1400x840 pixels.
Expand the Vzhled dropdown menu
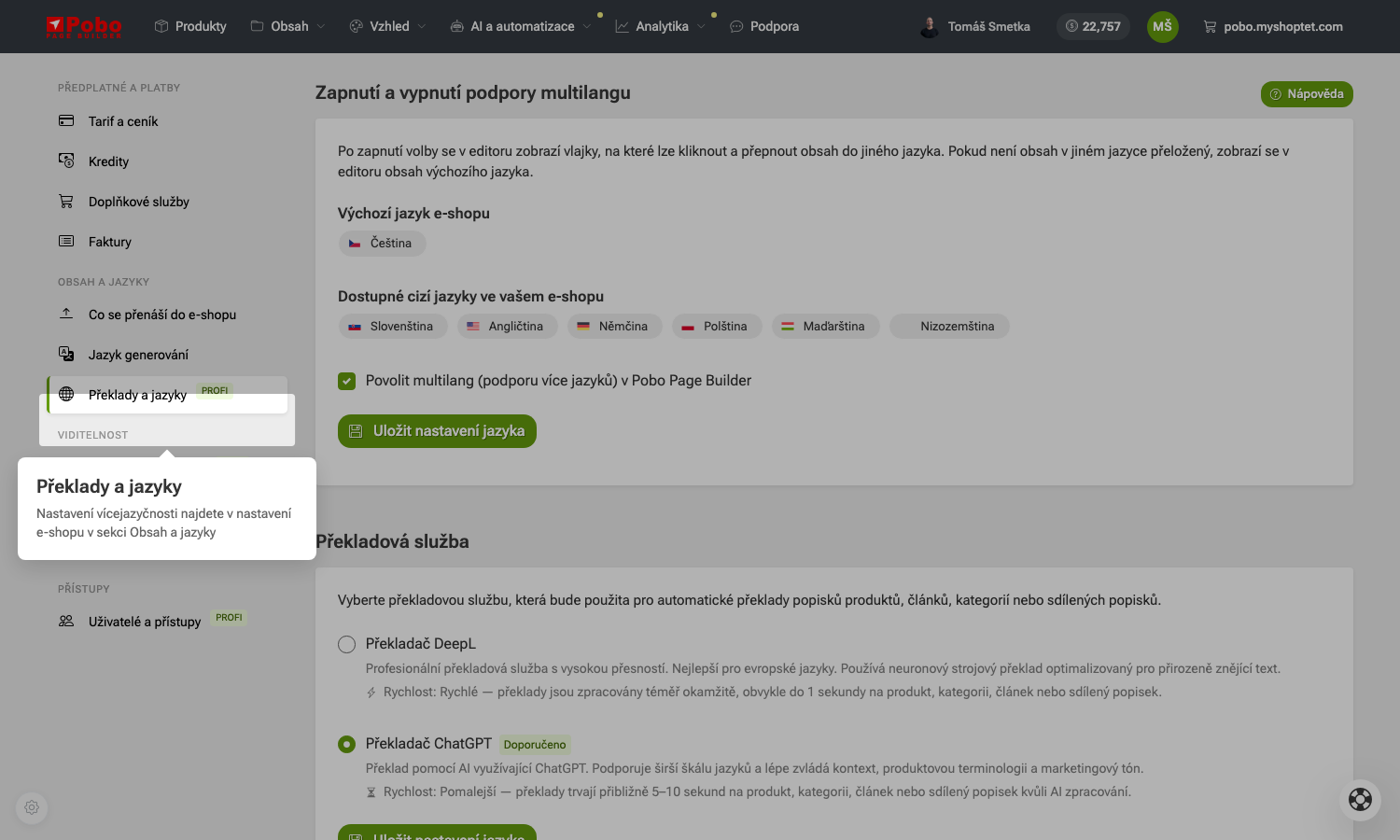[x=386, y=26]
